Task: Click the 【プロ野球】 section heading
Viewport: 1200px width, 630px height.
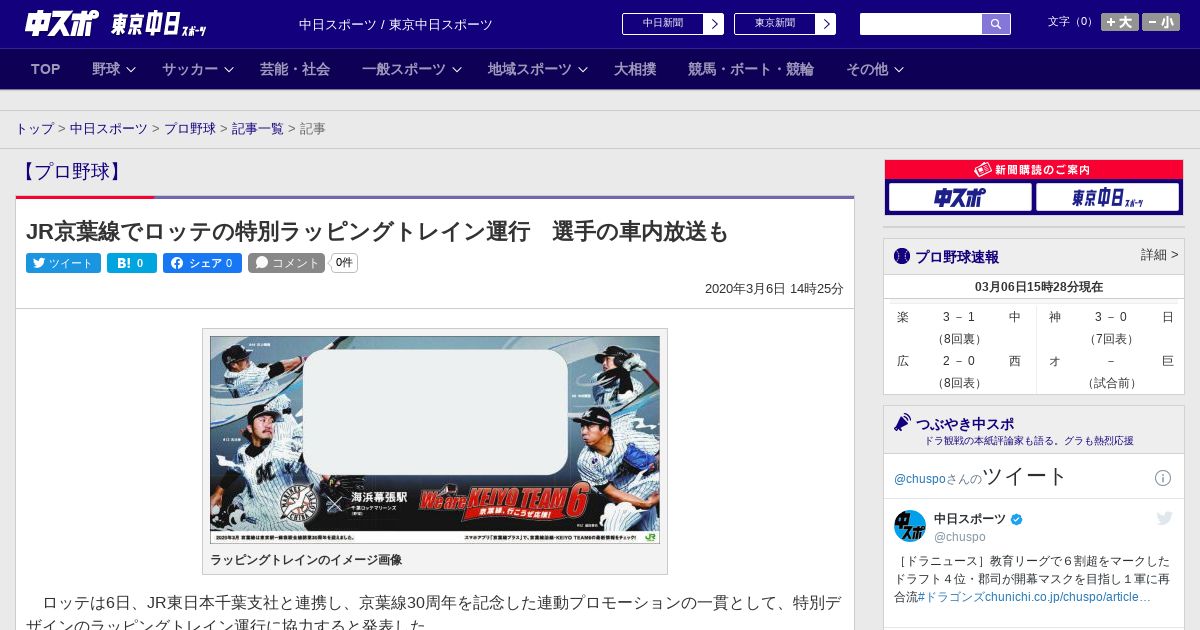Action: point(70,172)
